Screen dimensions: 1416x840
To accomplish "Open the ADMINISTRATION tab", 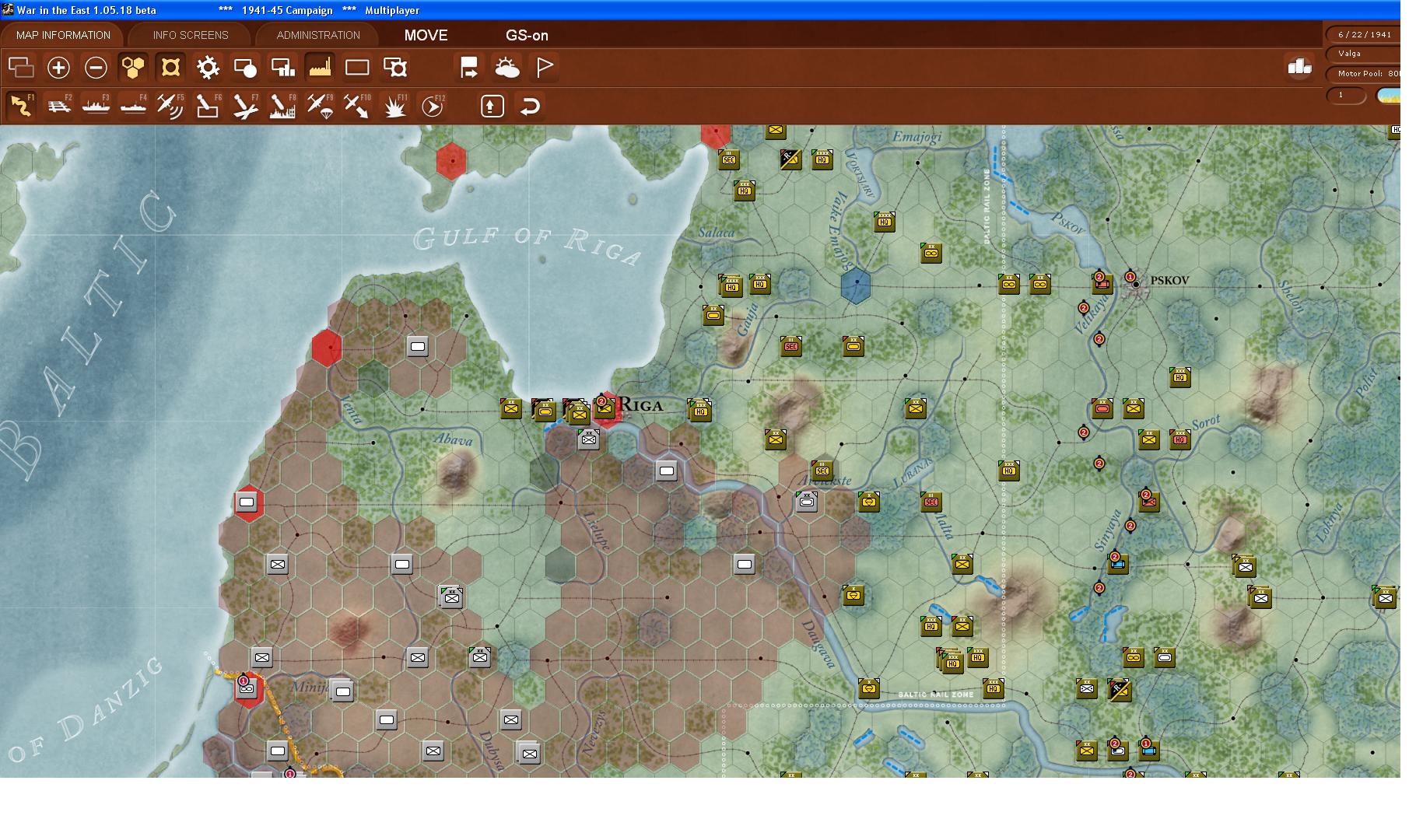I will [x=318, y=35].
